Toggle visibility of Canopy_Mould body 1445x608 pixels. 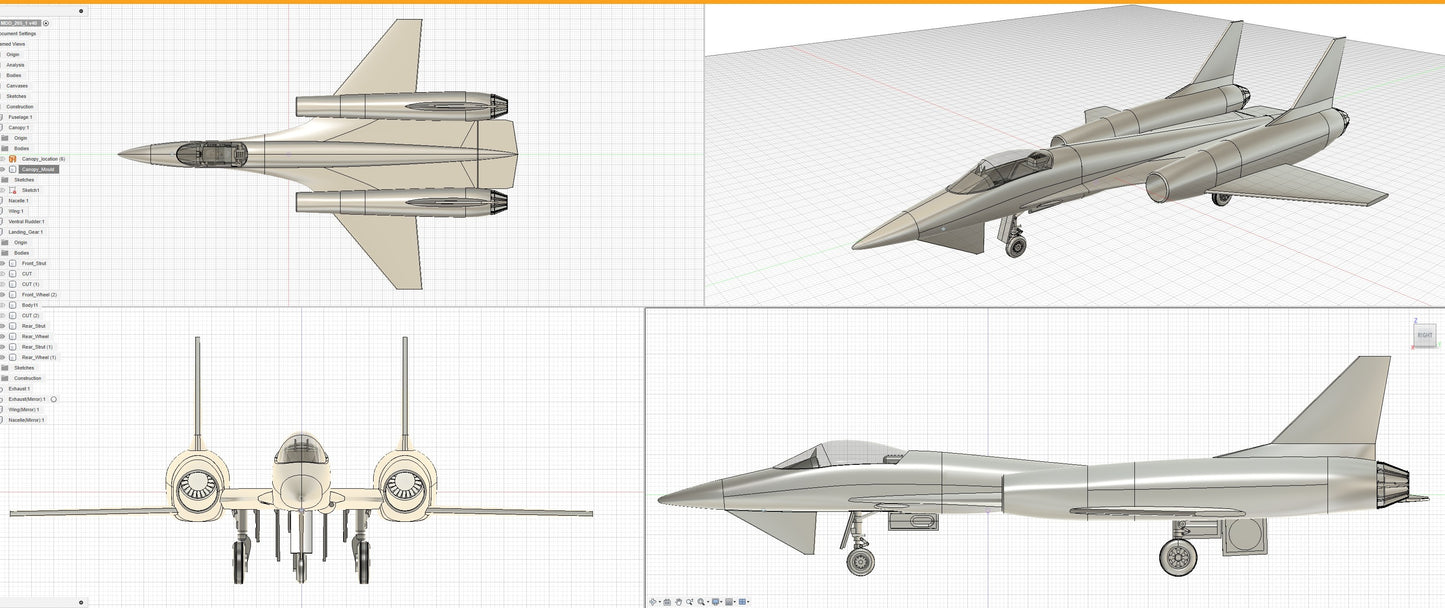(x=3, y=169)
